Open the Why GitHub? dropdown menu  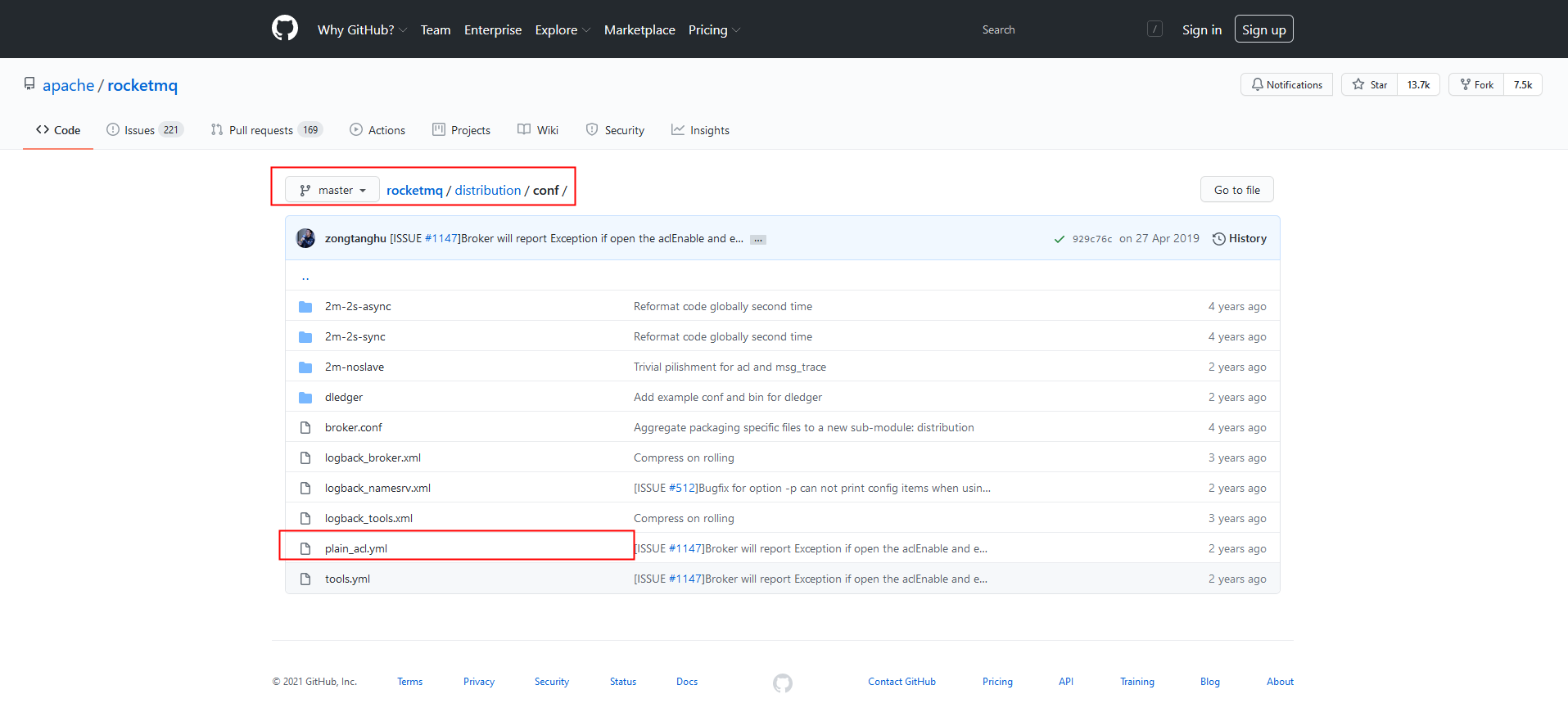[x=362, y=30]
